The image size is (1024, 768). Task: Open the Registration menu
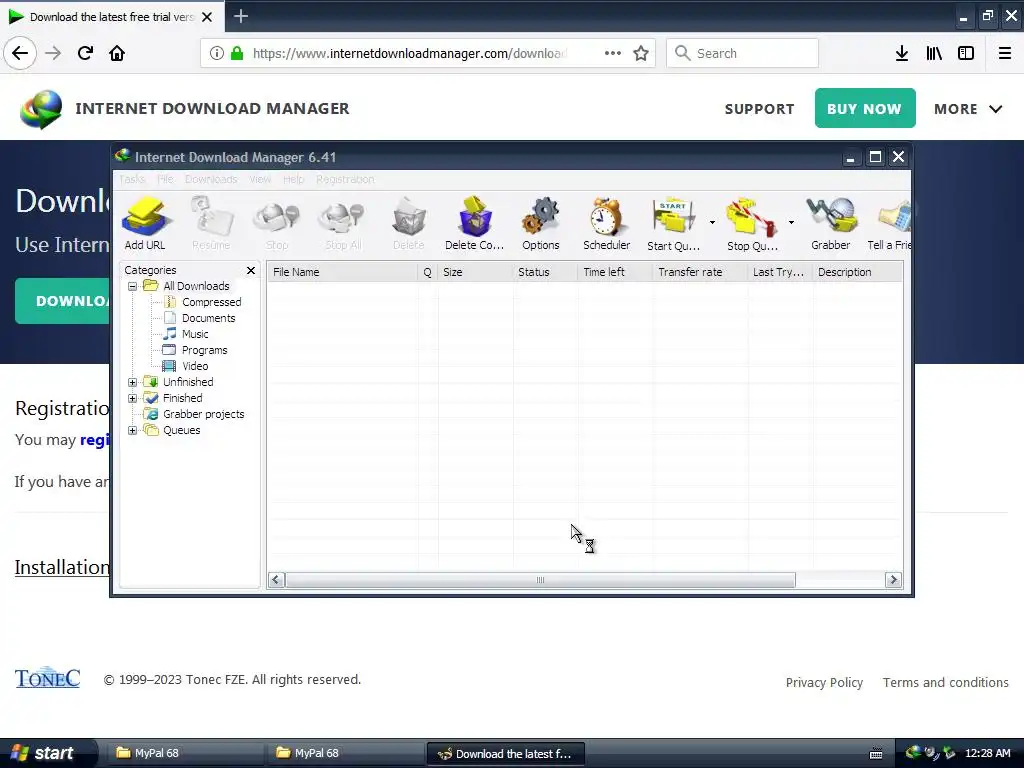coord(345,179)
